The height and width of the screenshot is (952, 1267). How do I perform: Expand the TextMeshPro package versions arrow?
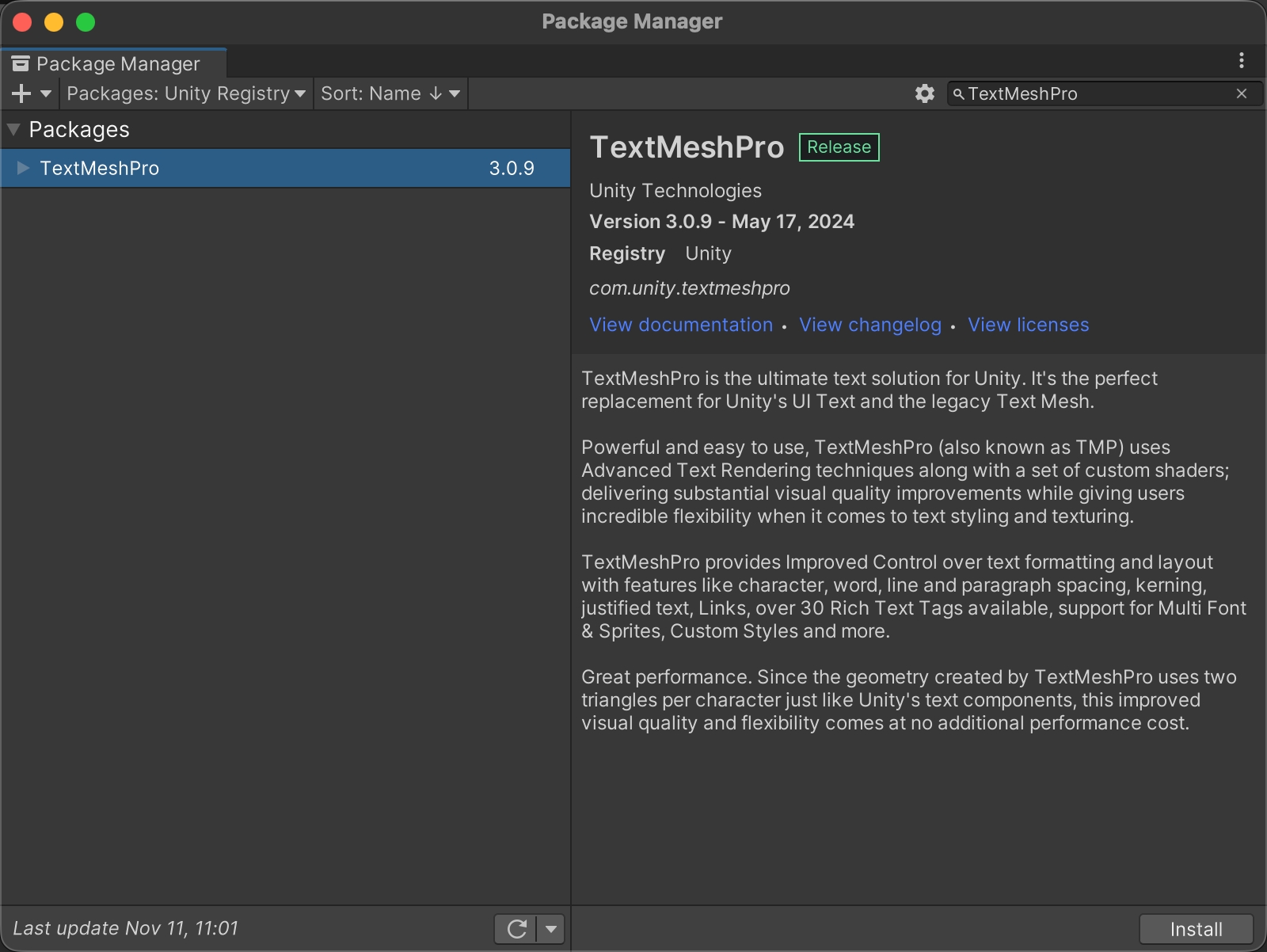(23, 168)
